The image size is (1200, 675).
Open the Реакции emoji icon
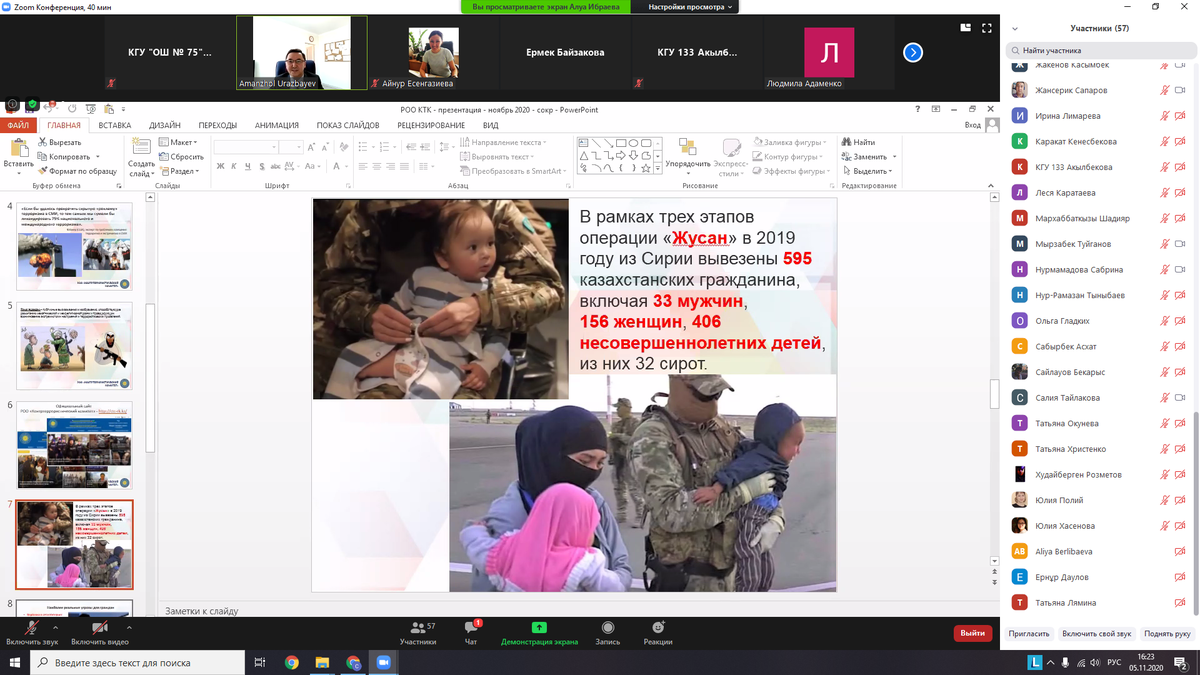658,631
